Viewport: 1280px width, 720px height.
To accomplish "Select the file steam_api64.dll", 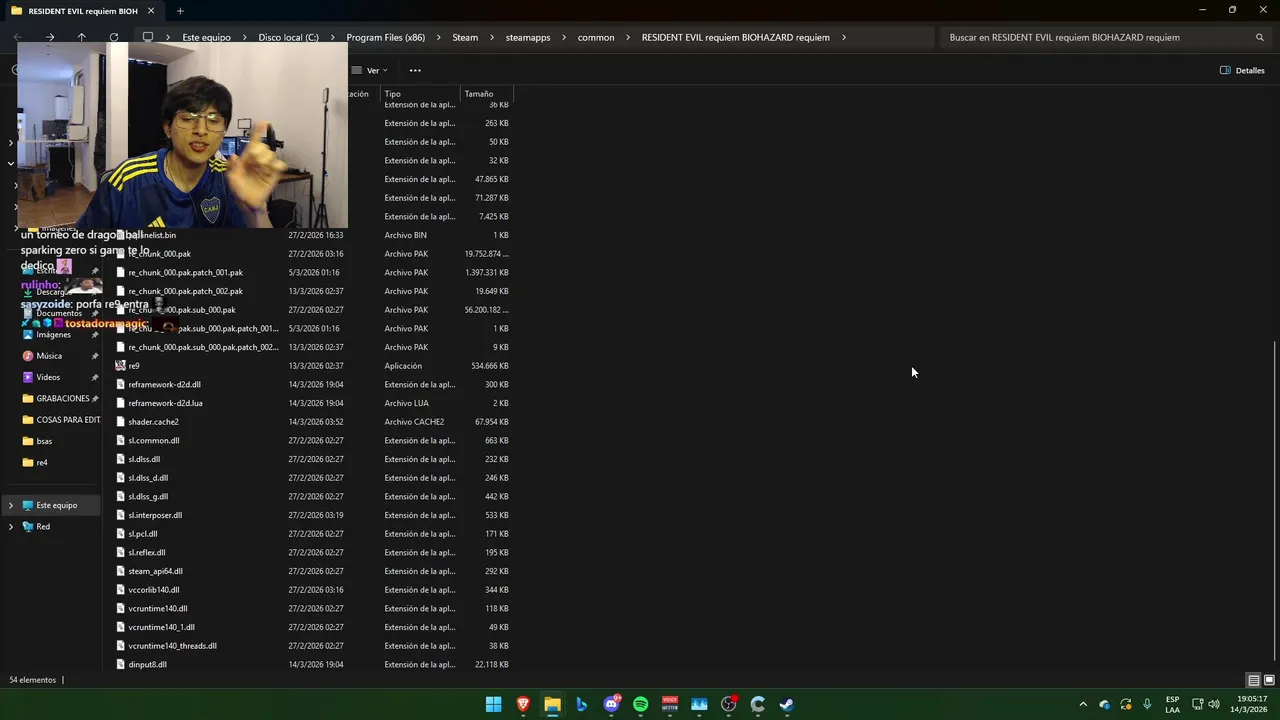I will [x=155, y=571].
